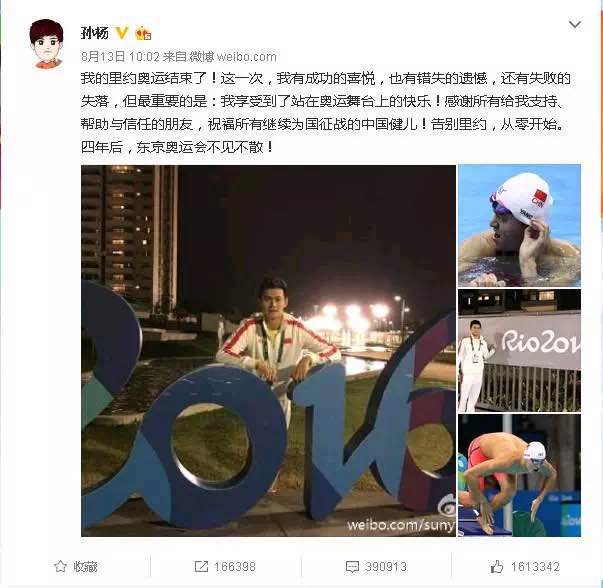This screenshot has height=588, width=603.
Task: Toggle like on count 1613342
Action: [535, 566]
